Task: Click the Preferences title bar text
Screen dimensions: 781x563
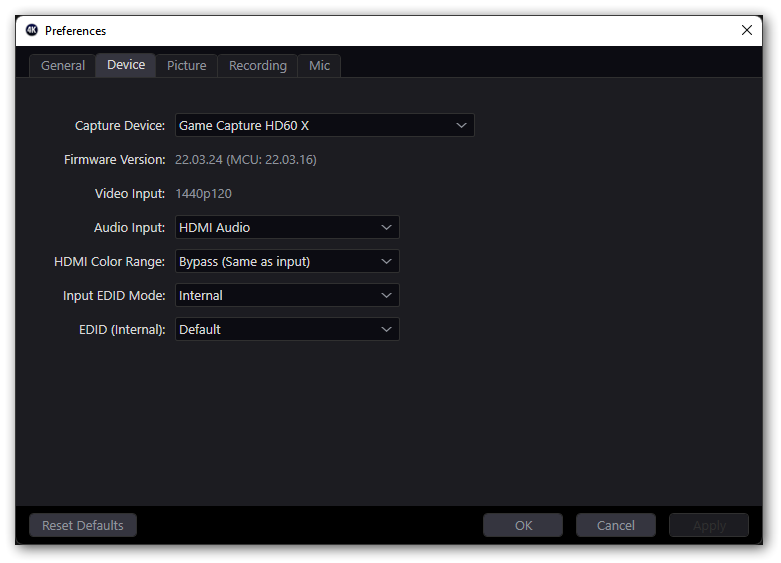Action: tap(75, 31)
